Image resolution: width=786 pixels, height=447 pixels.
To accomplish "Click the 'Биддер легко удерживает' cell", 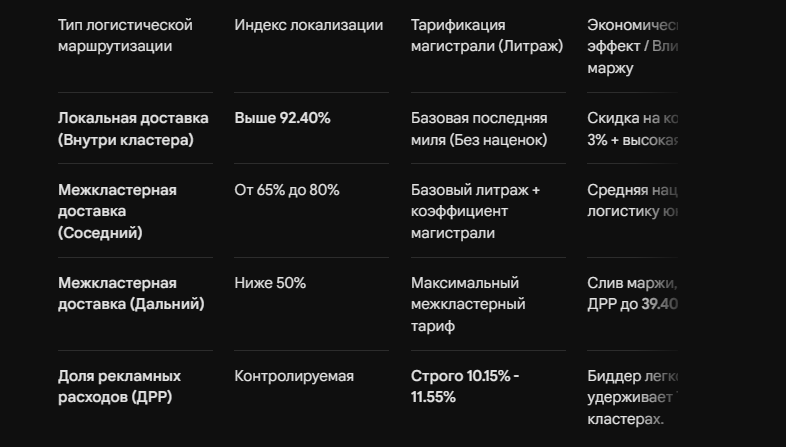I will tap(633, 397).
